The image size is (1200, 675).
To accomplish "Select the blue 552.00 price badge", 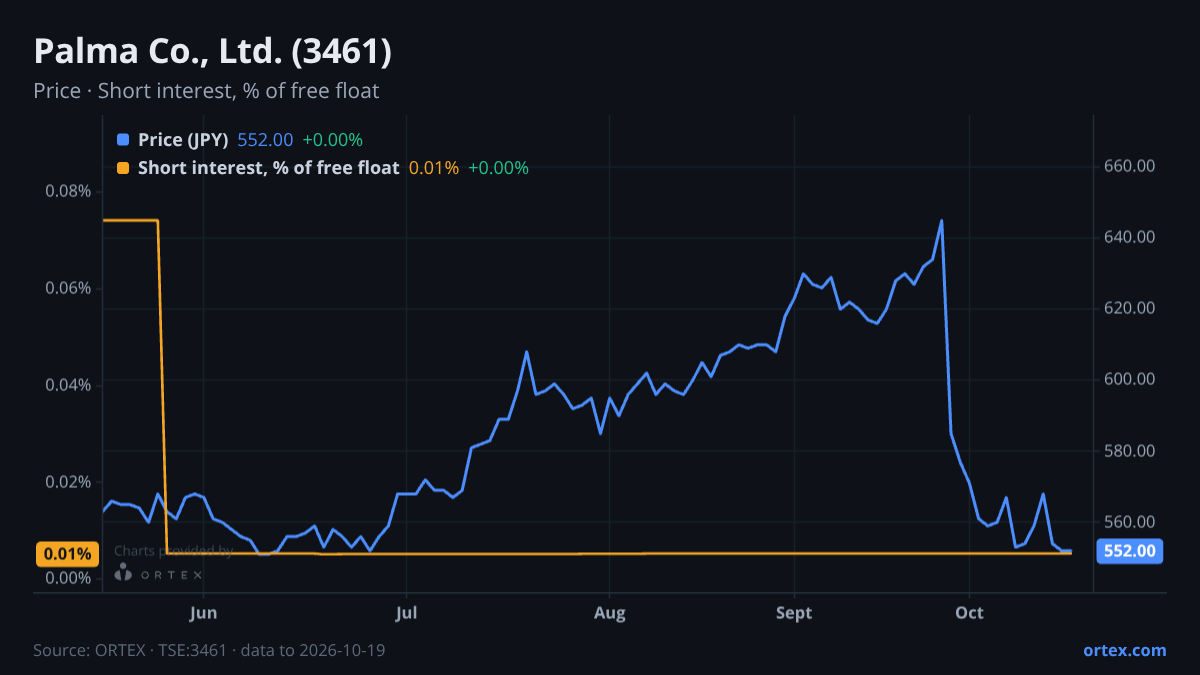I will tap(1130, 551).
